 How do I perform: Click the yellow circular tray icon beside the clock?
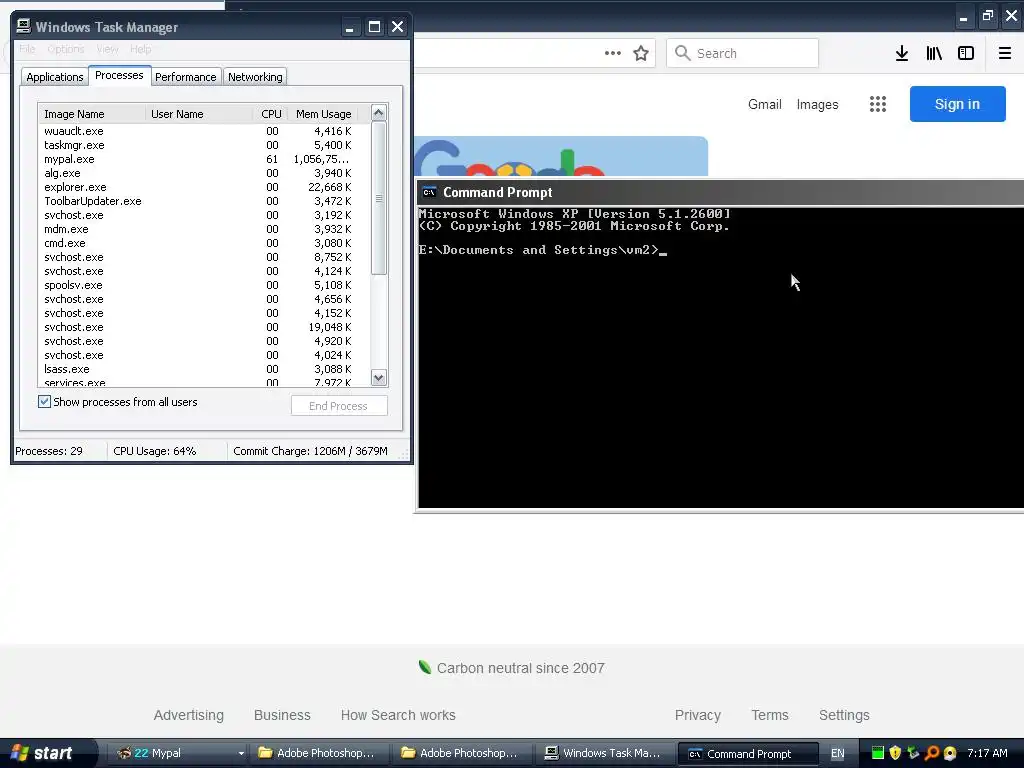coord(950,753)
